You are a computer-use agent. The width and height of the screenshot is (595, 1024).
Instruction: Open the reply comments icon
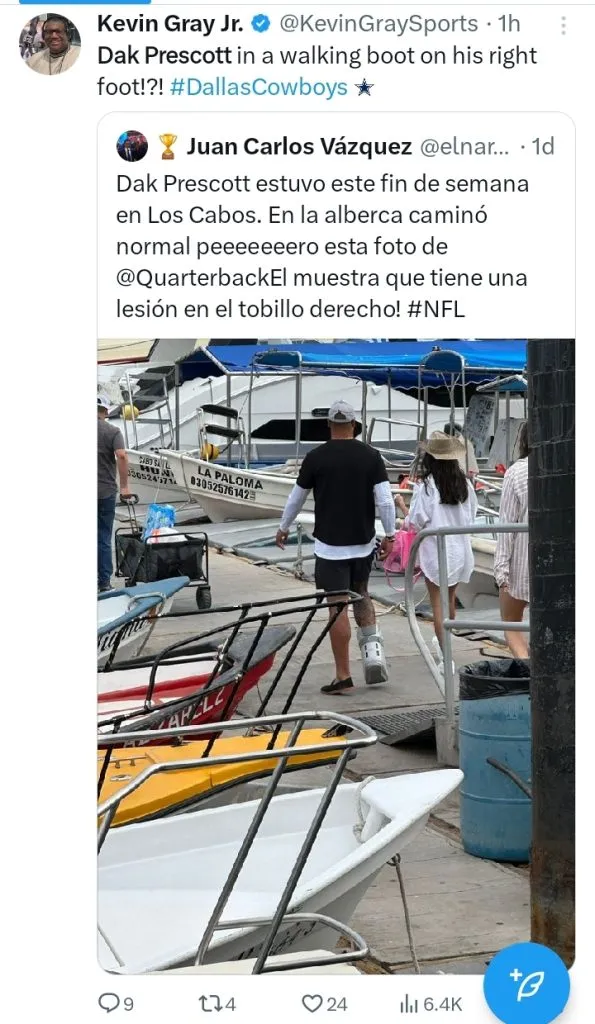(x=108, y=1002)
